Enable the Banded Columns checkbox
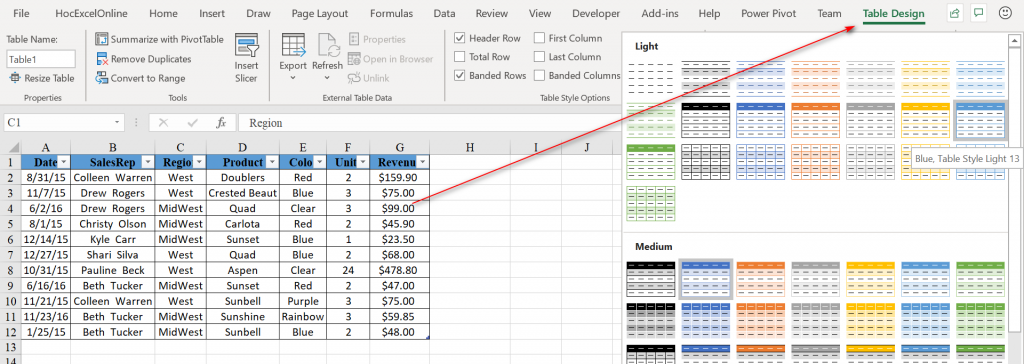Screen dimensions: 1024x364 click(x=539, y=75)
